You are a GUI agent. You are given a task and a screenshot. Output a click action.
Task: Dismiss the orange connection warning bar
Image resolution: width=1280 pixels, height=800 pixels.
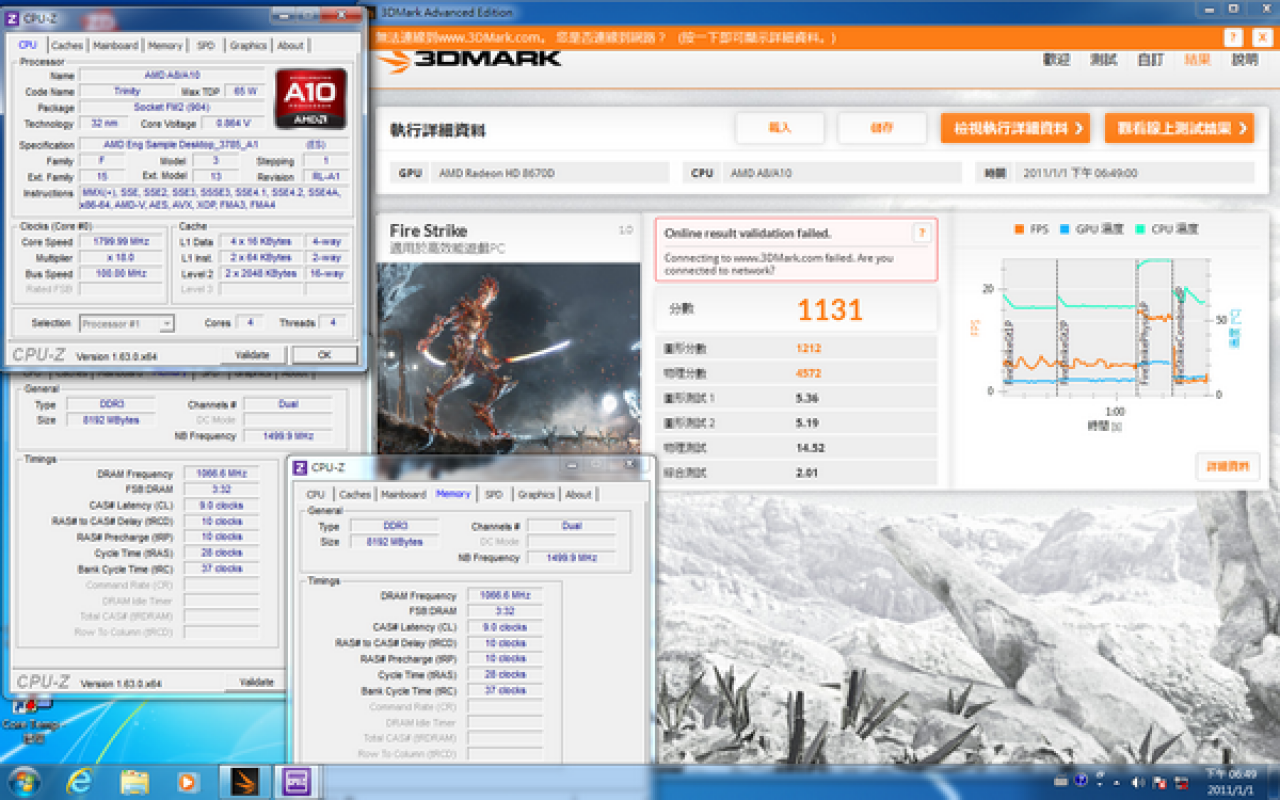point(1262,38)
